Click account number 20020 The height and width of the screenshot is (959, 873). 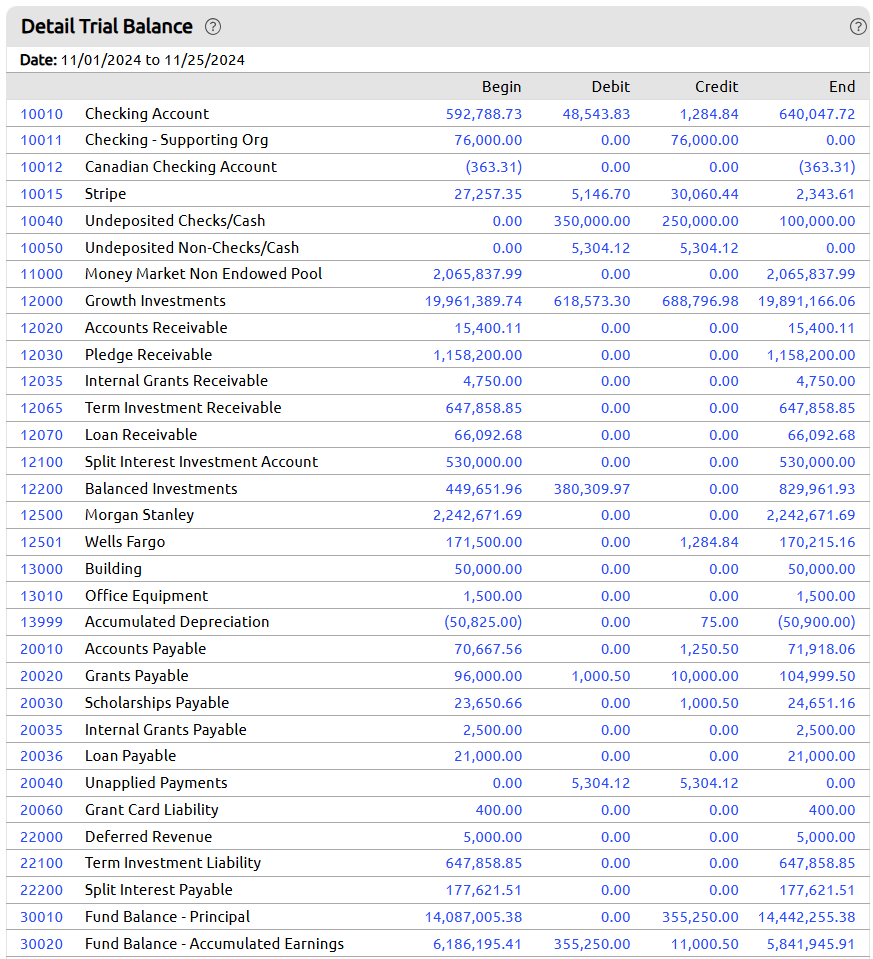coord(42,676)
